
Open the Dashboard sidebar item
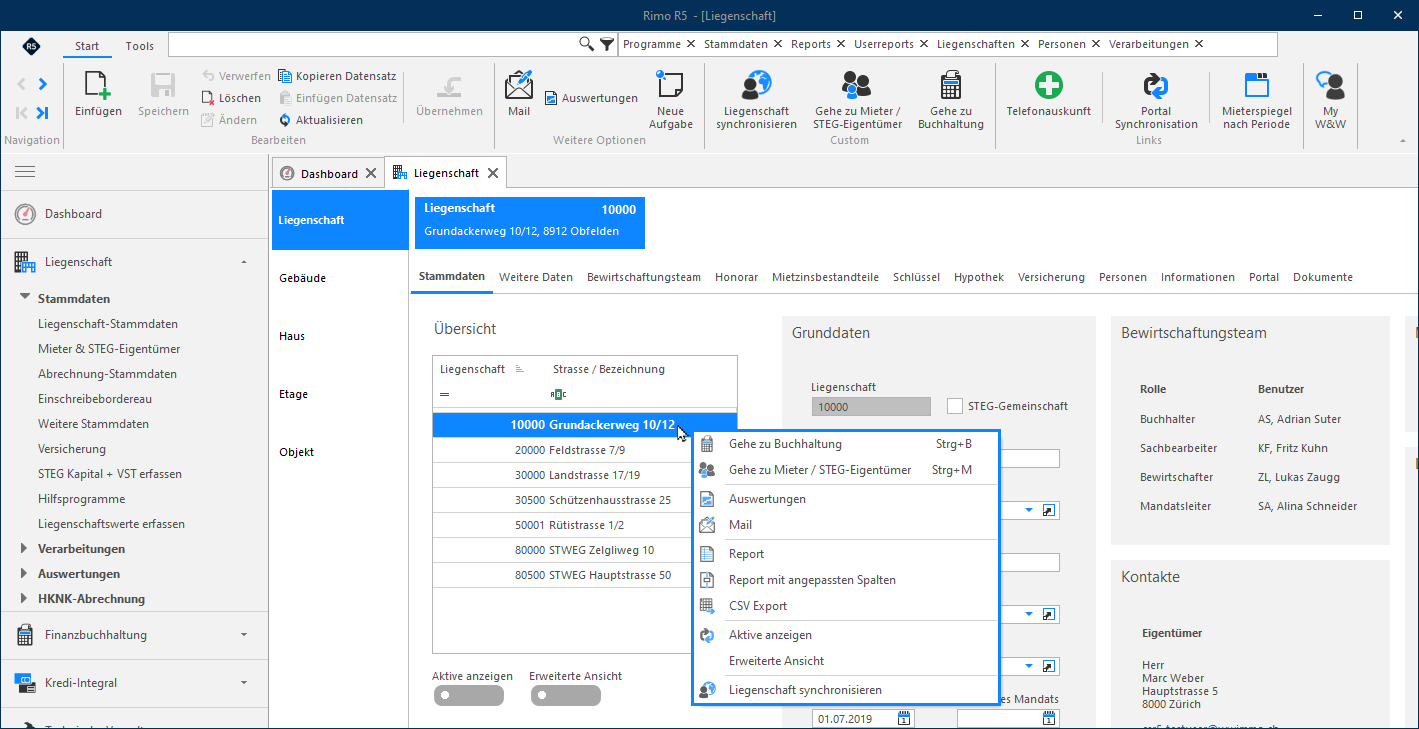(134, 214)
